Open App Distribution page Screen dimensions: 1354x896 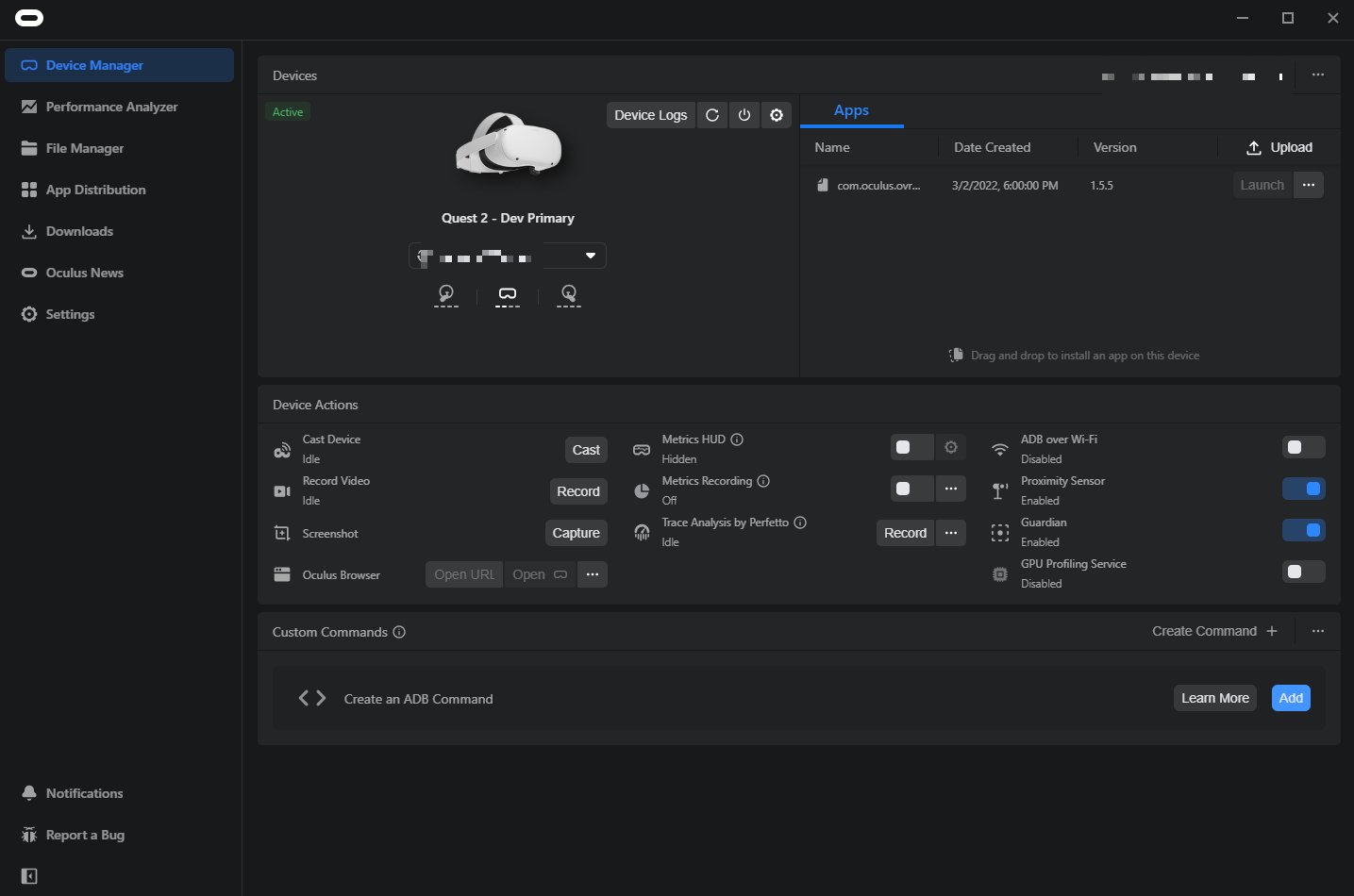click(x=119, y=190)
